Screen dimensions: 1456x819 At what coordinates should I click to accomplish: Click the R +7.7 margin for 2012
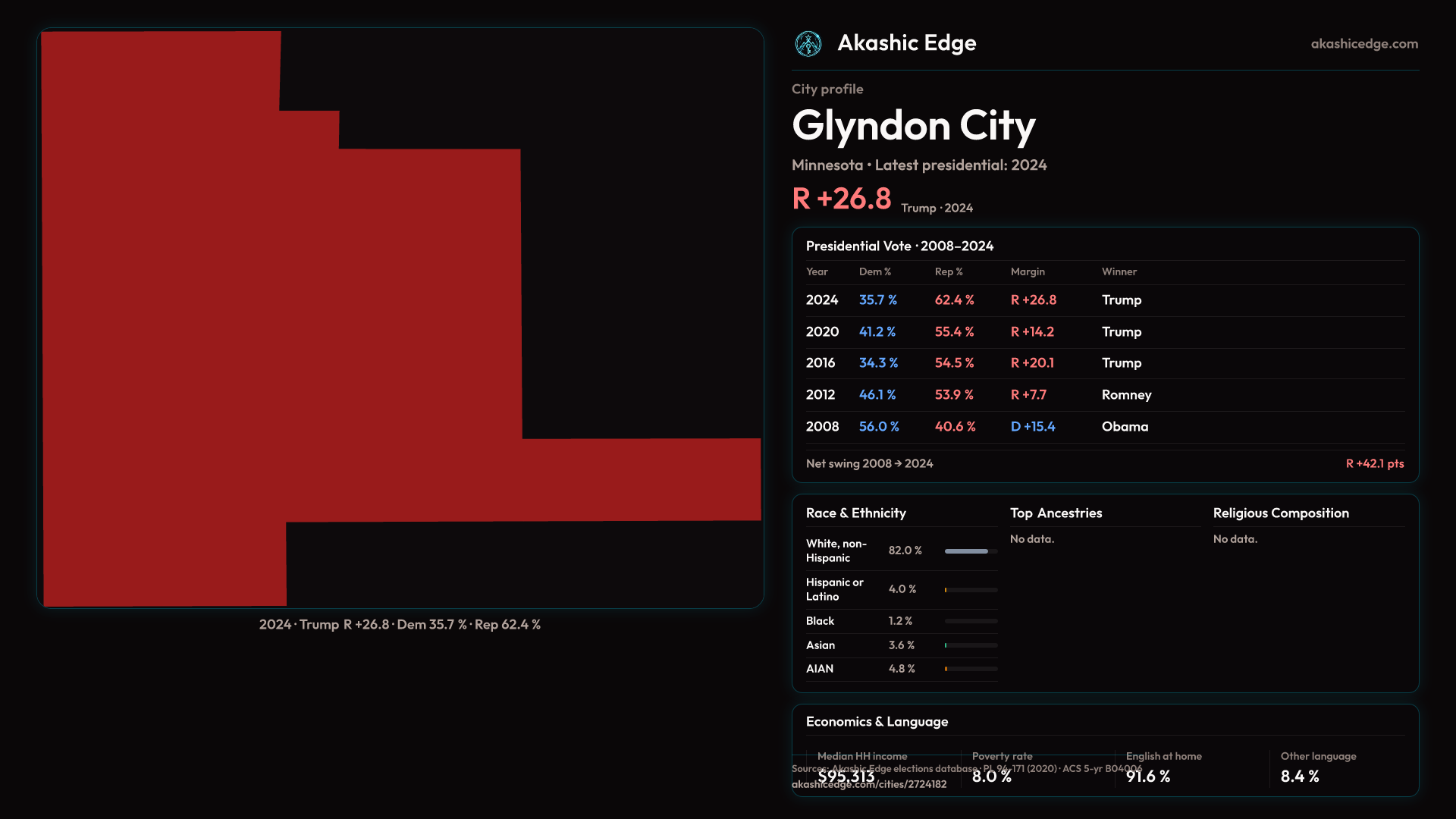pos(1028,395)
